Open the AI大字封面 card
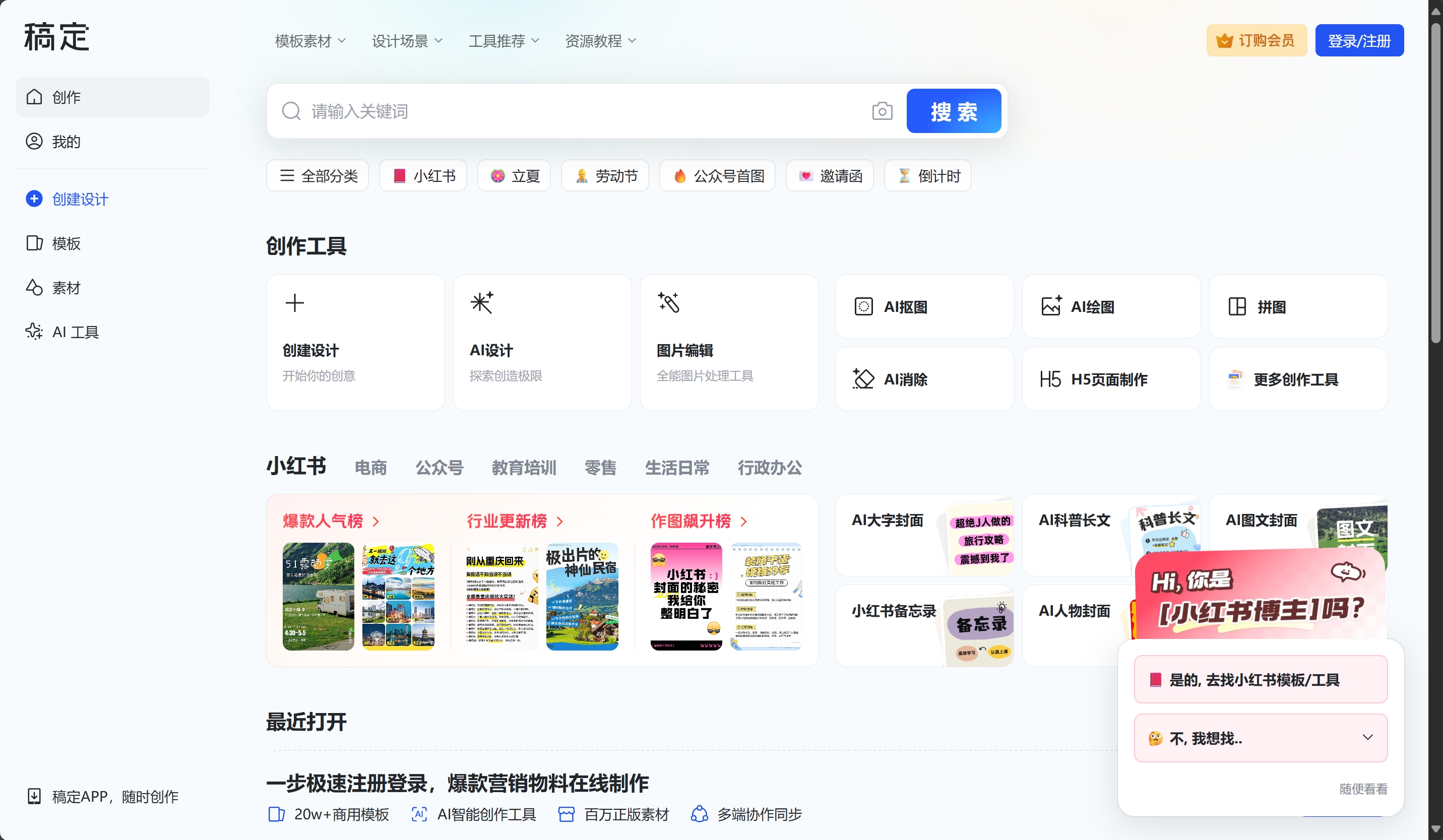1443x840 pixels. point(924,535)
